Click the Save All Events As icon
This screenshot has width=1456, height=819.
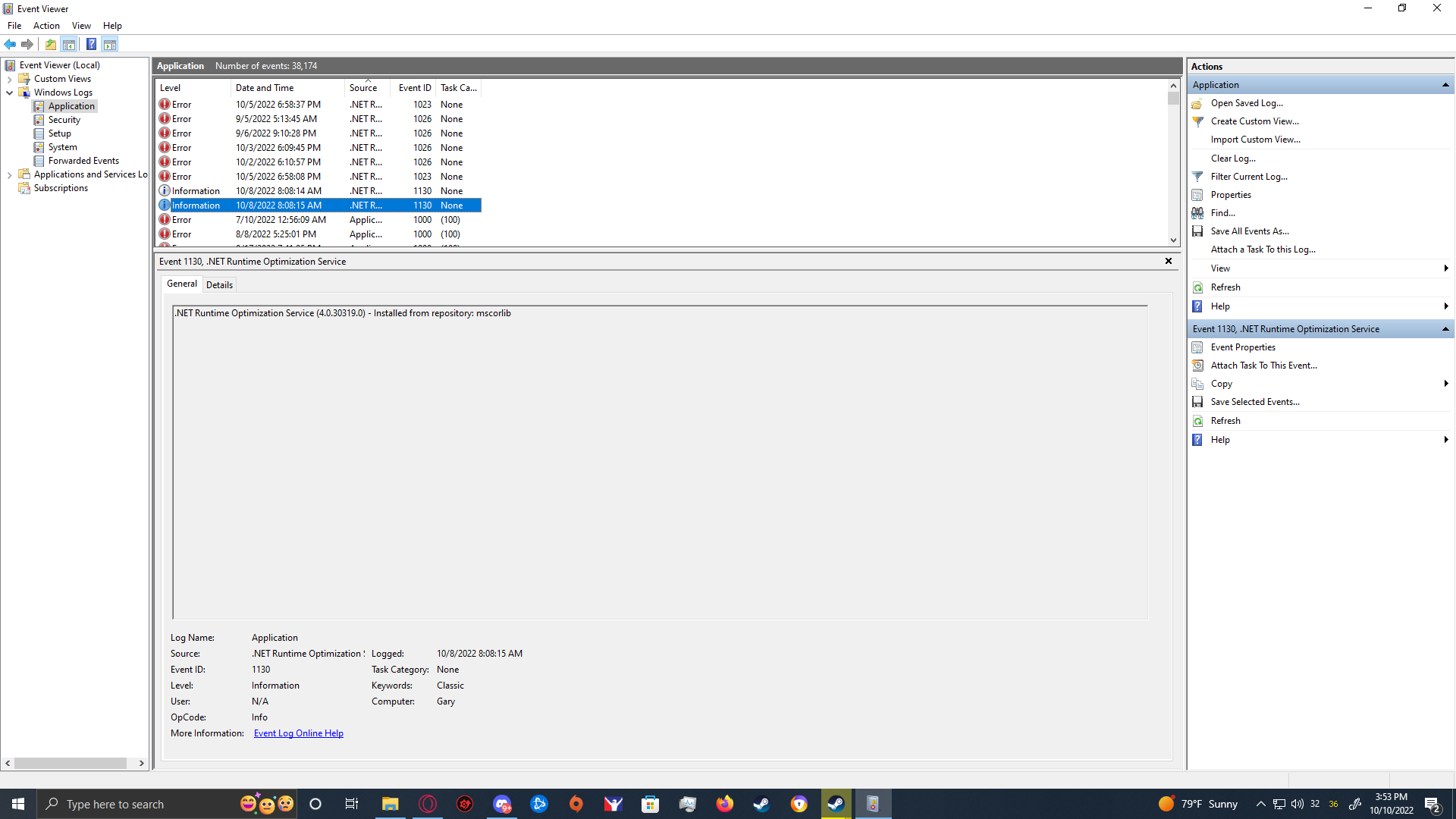click(x=1197, y=231)
